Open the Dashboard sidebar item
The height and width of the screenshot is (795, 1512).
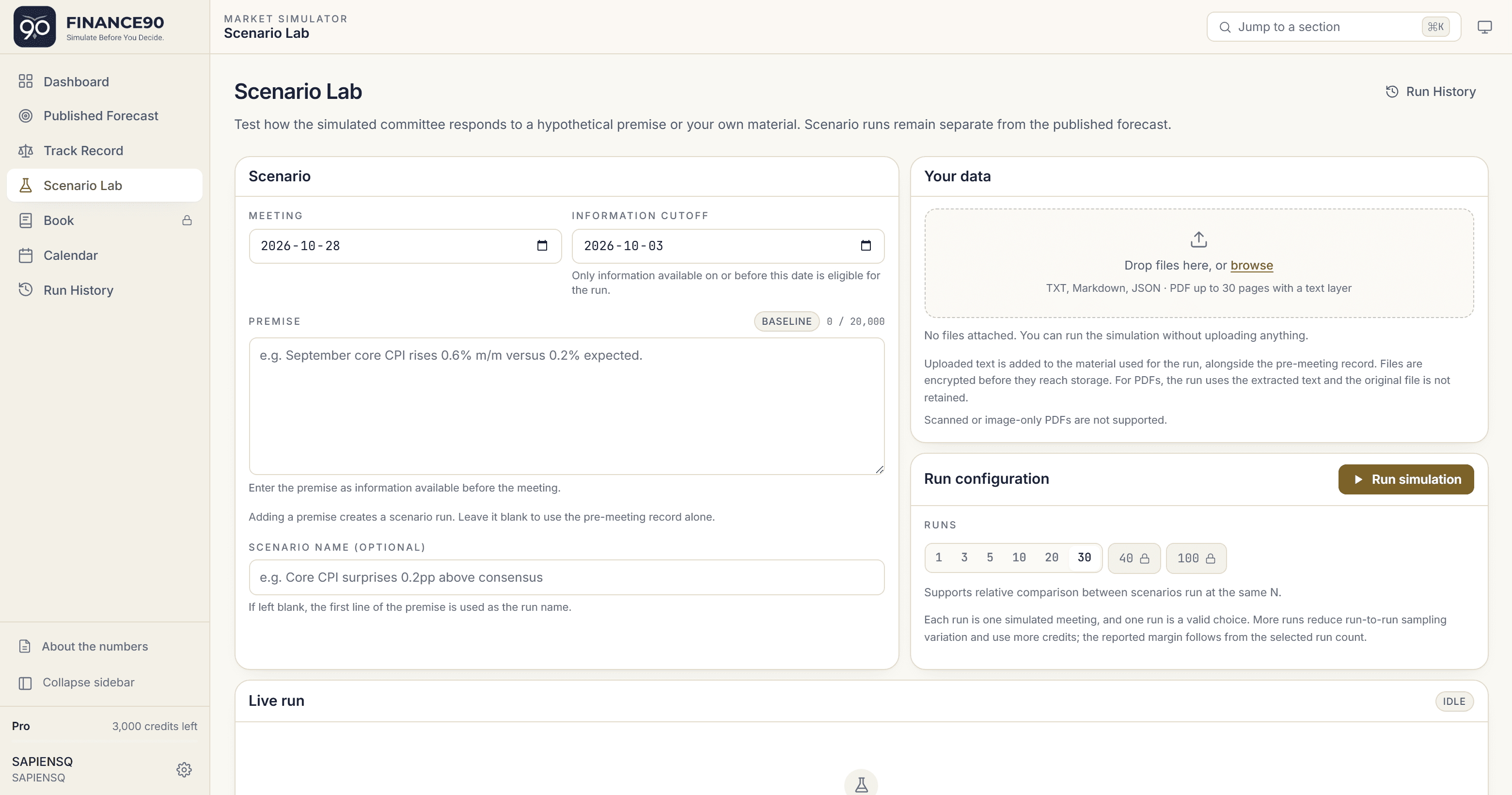click(x=105, y=81)
